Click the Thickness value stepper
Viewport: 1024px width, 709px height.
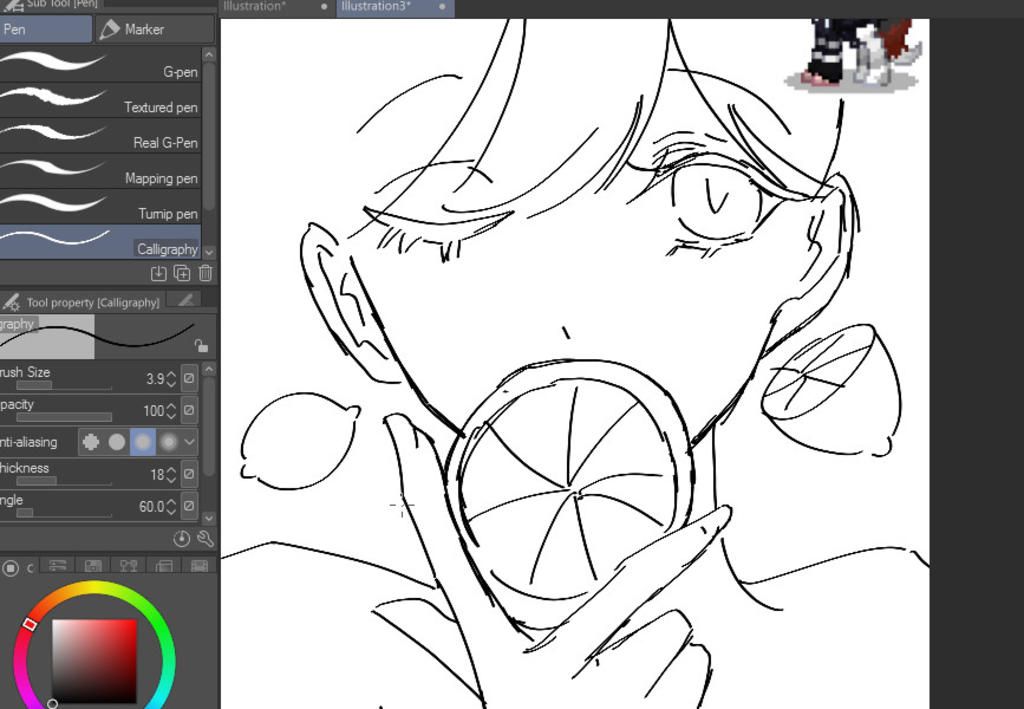(x=171, y=475)
